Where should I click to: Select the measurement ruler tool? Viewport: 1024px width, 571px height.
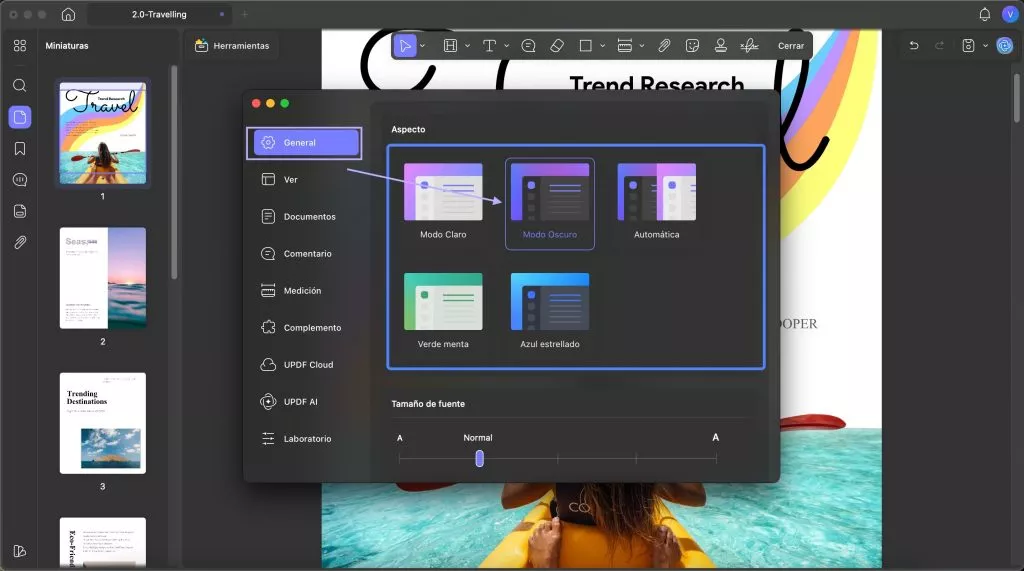tap(624, 46)
